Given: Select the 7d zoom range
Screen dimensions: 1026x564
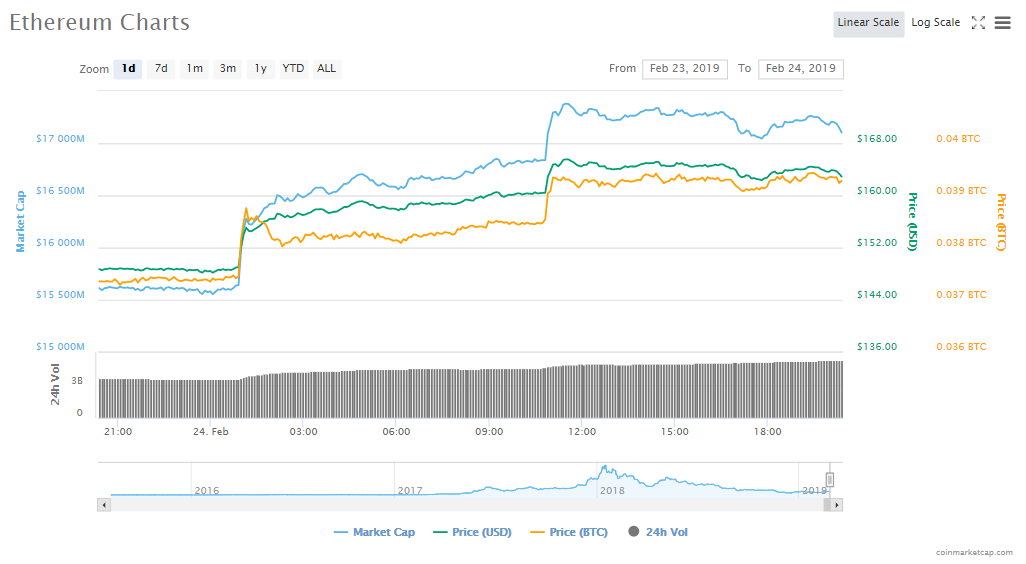Looking at the screenshot, I should (161, 69).
